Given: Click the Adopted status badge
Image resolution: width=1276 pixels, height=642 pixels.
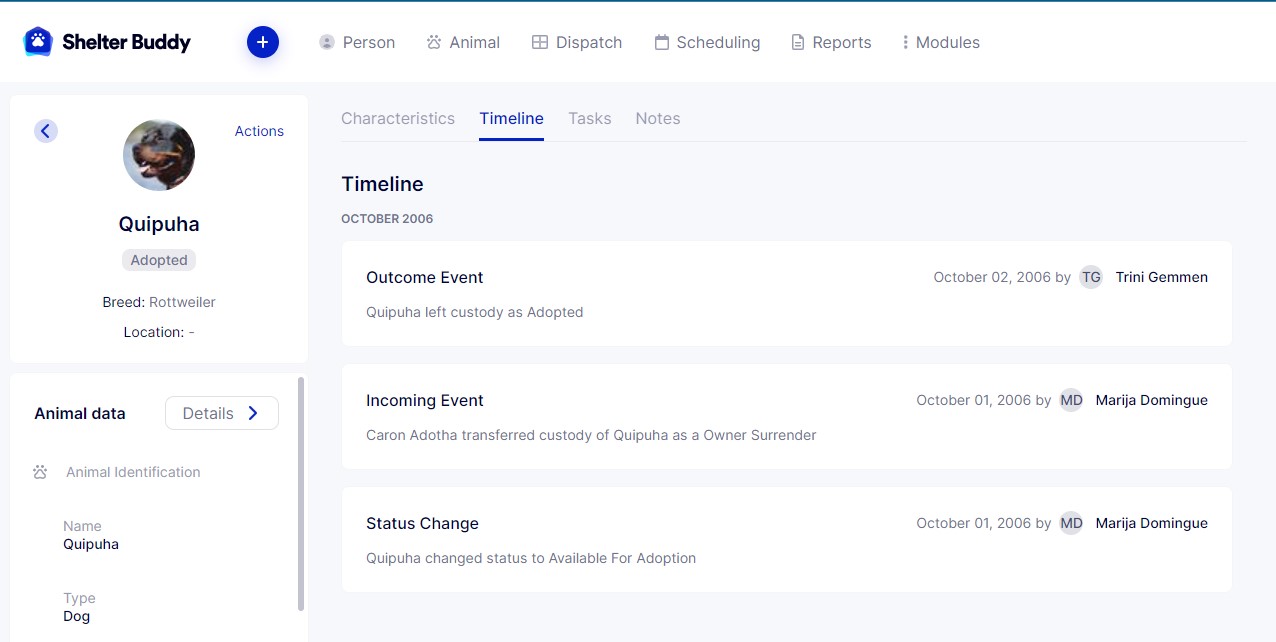Looking at the screenshot, I should [x=158, y=260].
